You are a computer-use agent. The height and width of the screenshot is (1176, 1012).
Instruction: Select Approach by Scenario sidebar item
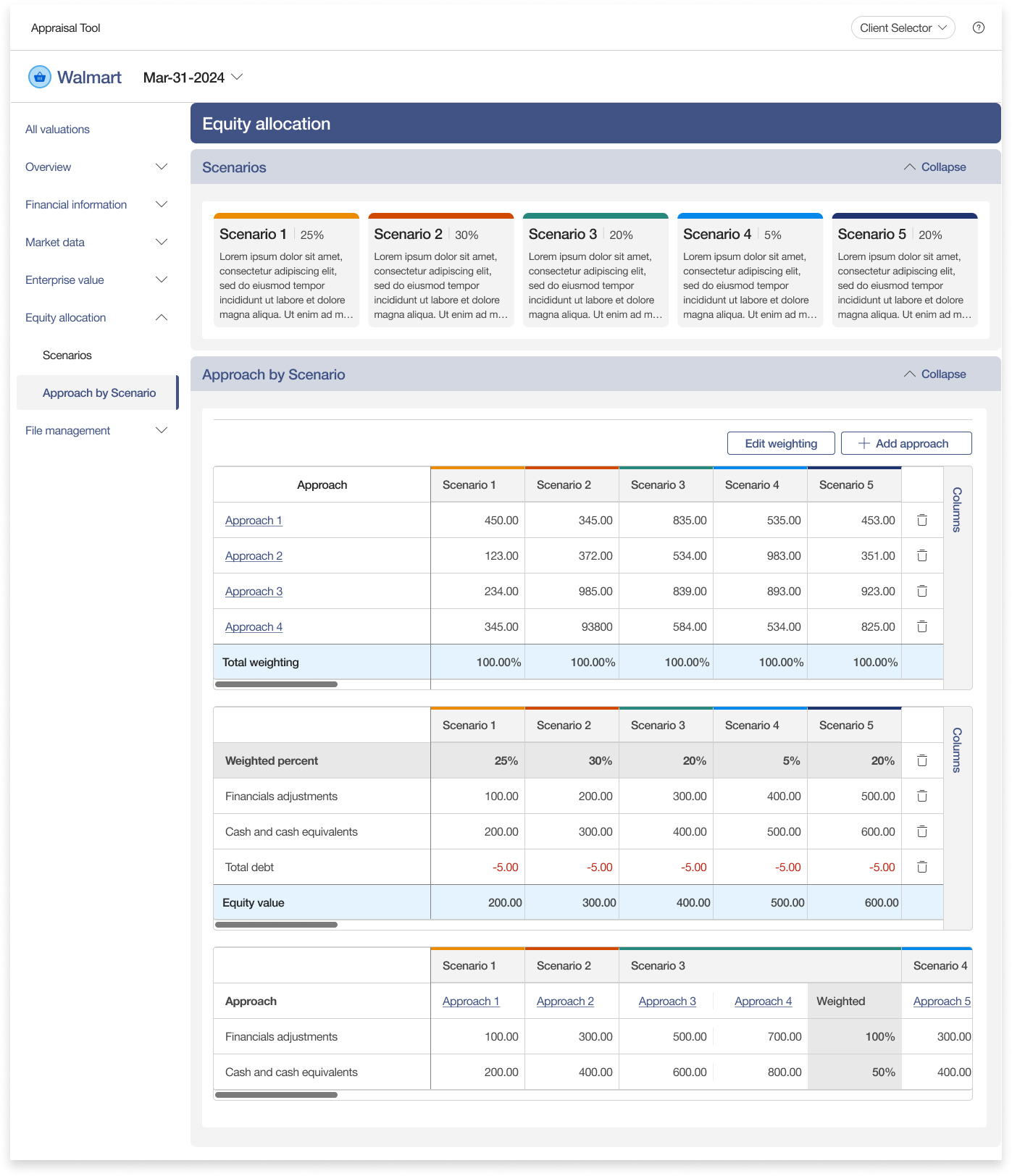(x=98, y=392)
